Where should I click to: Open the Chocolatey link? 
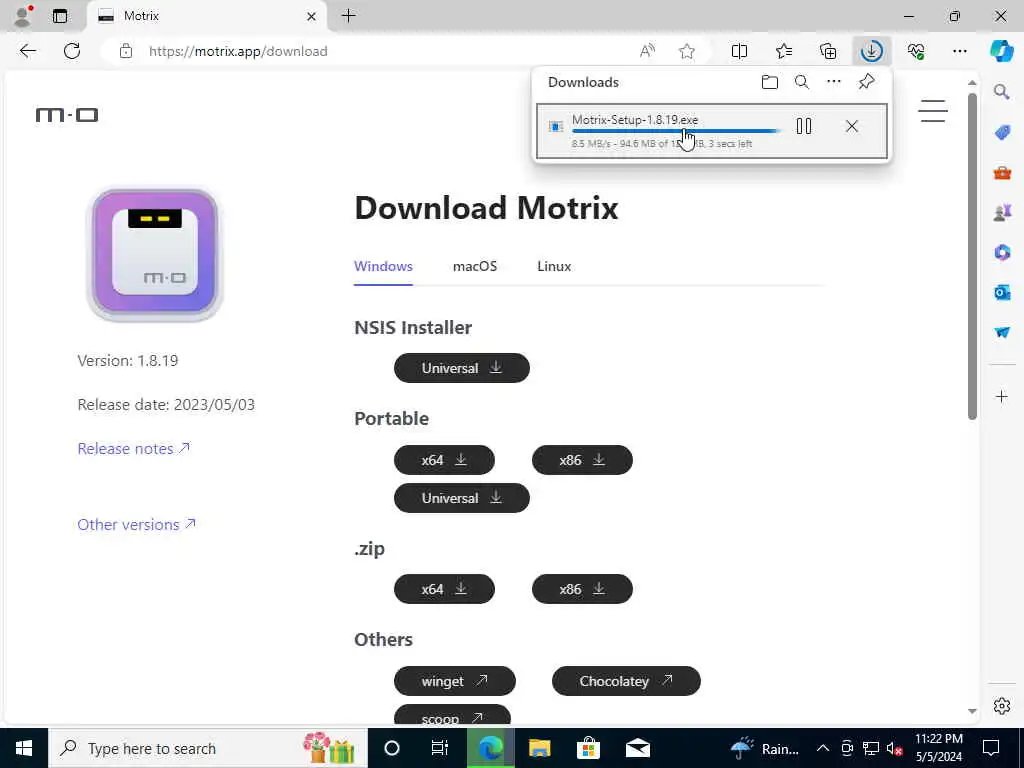(x=626, y=681)
